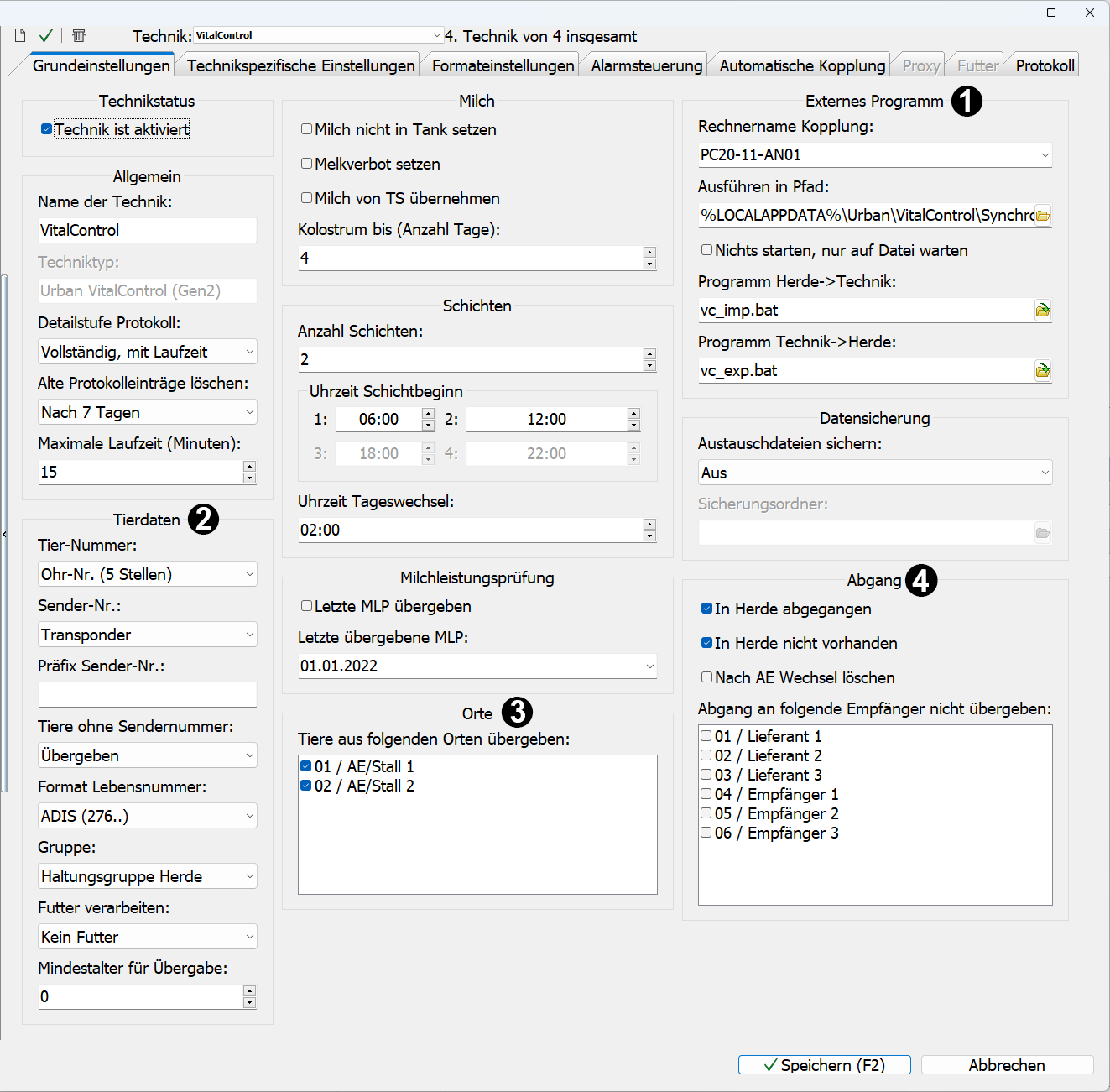This screenshot has width=1110, height=1092.
Task: Click Programm Herde->Technik text field
Action: pyautogui.click(x=866, y=311)
